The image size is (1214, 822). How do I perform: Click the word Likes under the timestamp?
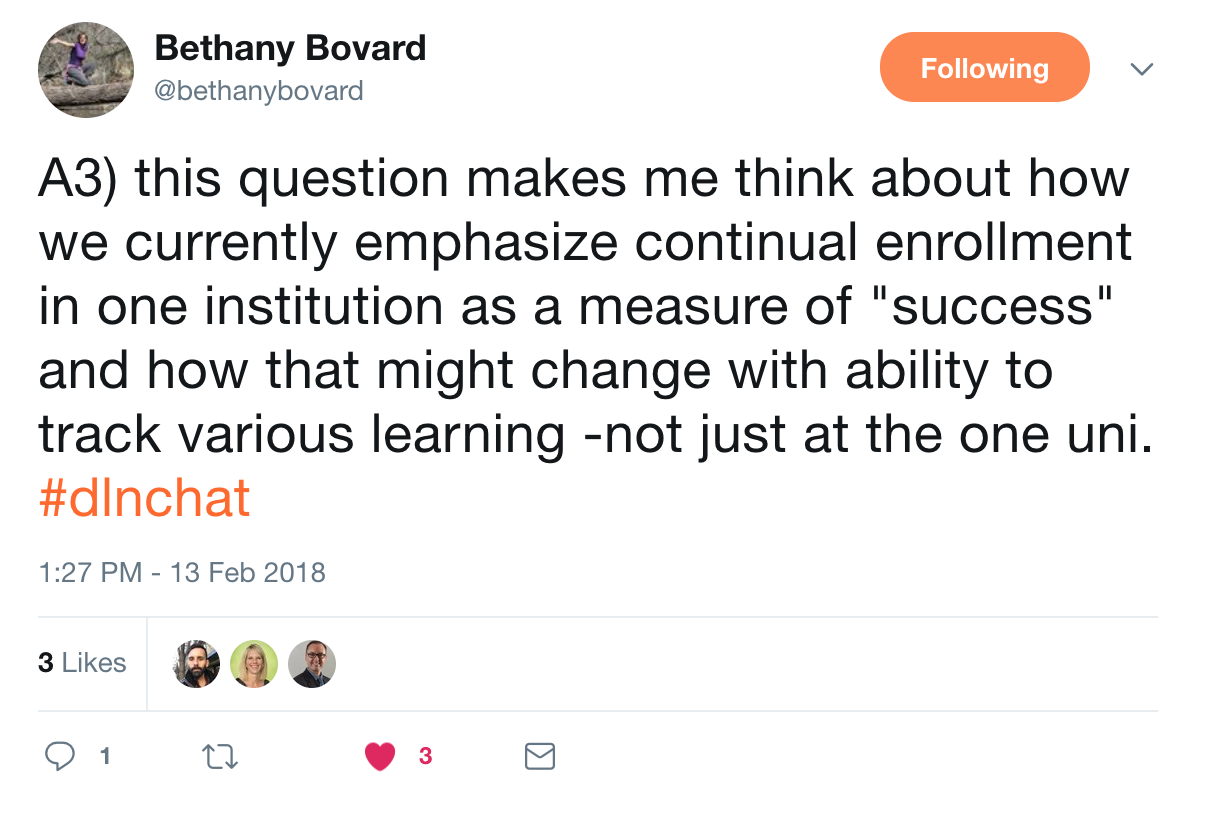point(94,663)
